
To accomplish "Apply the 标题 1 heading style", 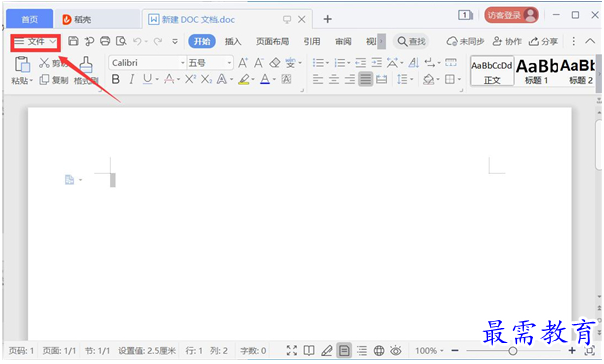I will (536, 70).
